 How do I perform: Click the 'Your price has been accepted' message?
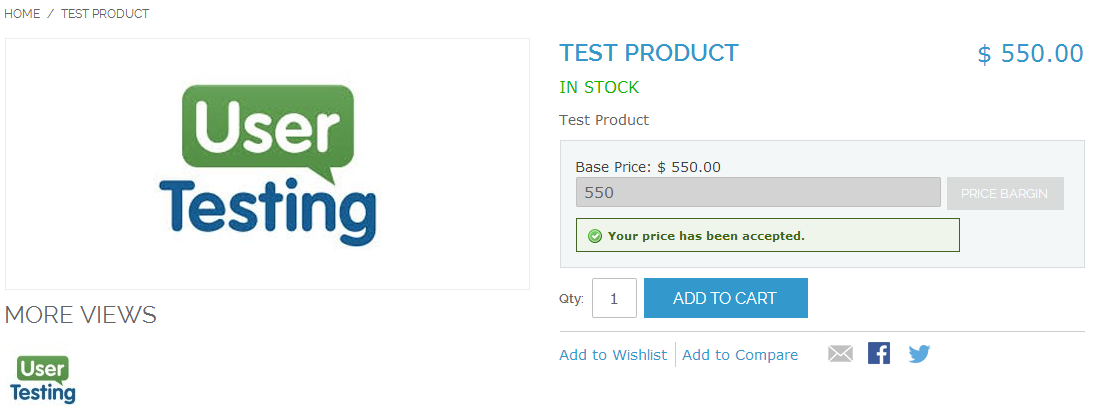click(x=706, y=236)
